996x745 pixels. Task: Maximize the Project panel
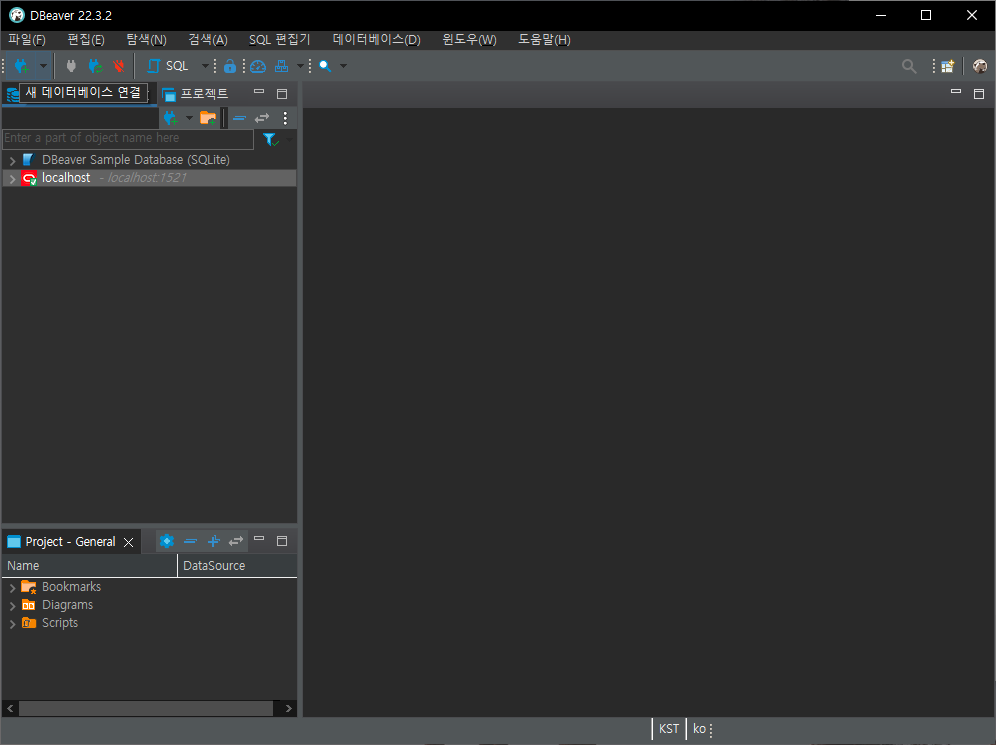pyautogui.click(x=282, y=541)
